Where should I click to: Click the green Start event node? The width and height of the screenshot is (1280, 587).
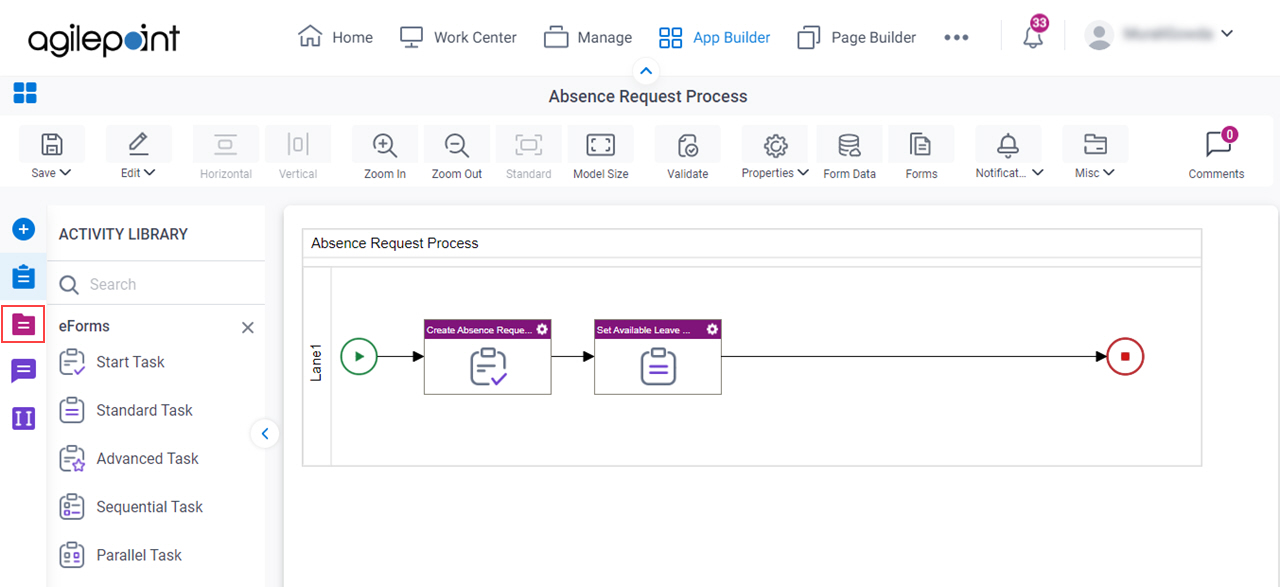coord(359,356)
